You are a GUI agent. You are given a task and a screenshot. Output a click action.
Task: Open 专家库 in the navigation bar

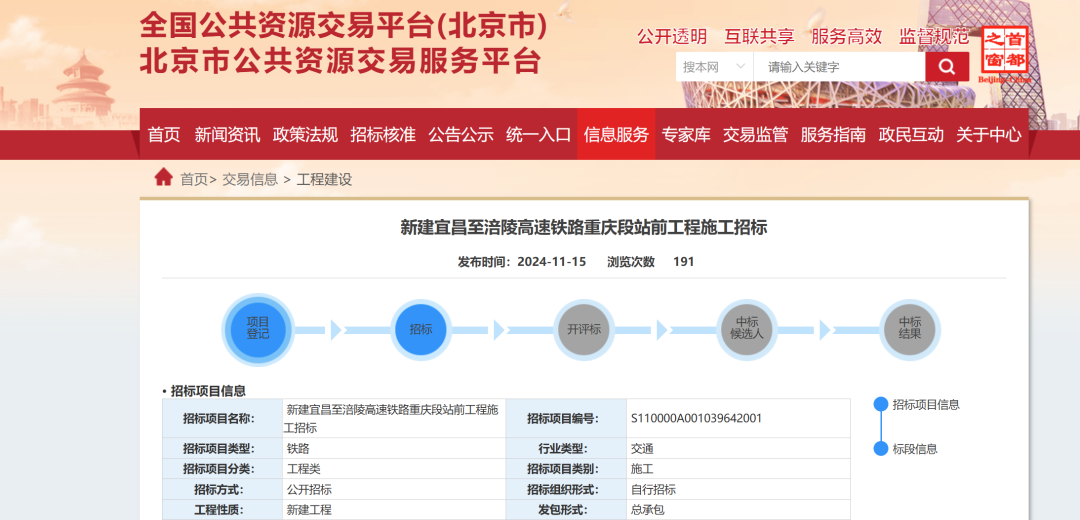686,134
